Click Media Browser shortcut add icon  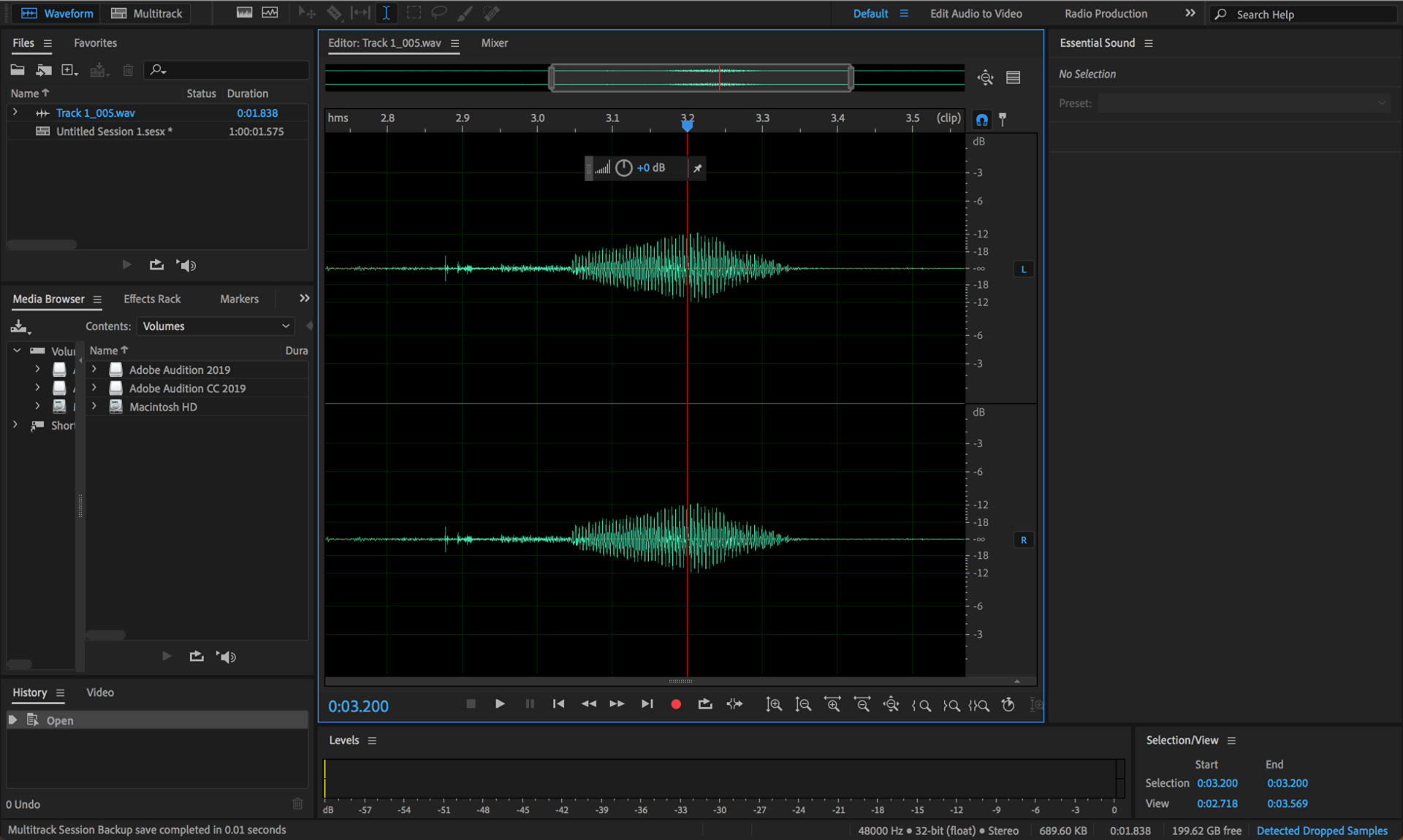click(x=20, y=327)
